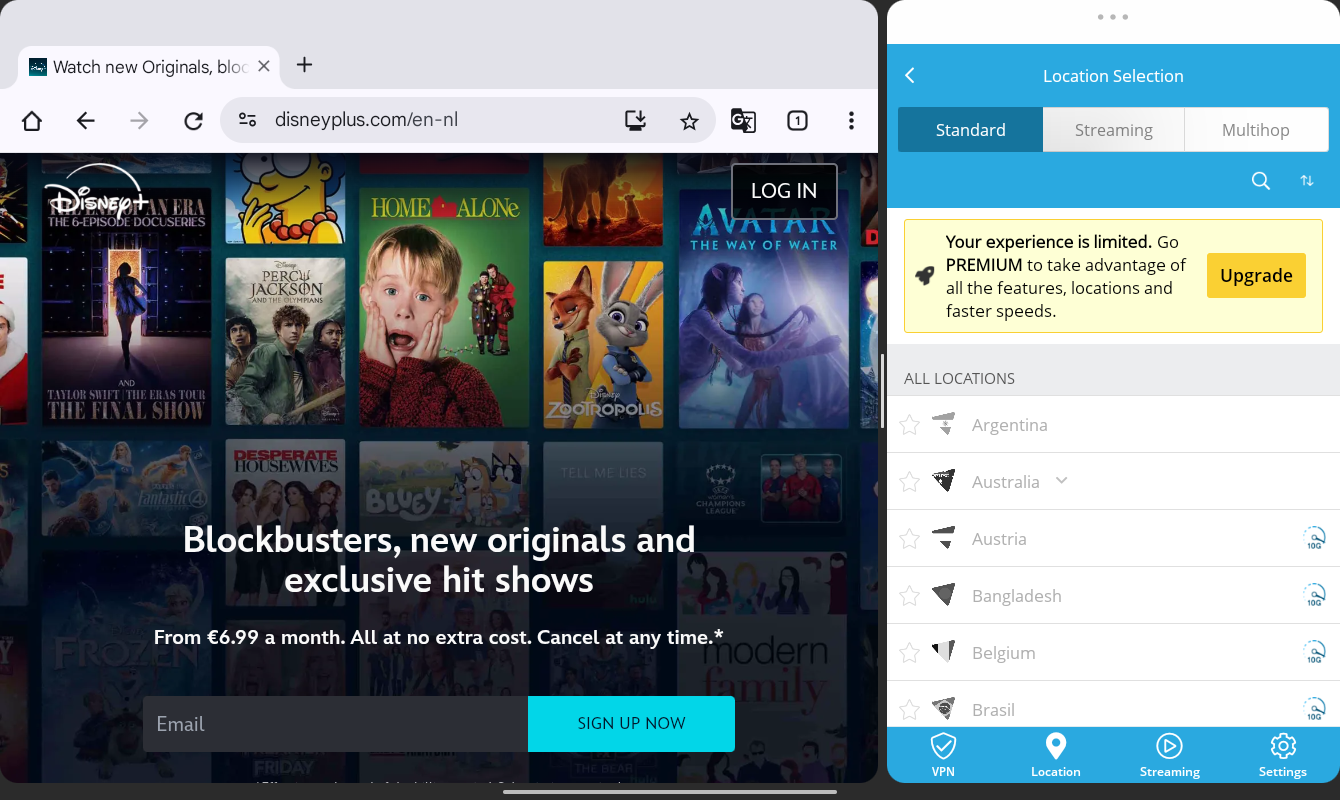Click the Upgrade button
The width and height of the screenshot is (1340, 800).
click(x=1256, y=276)
